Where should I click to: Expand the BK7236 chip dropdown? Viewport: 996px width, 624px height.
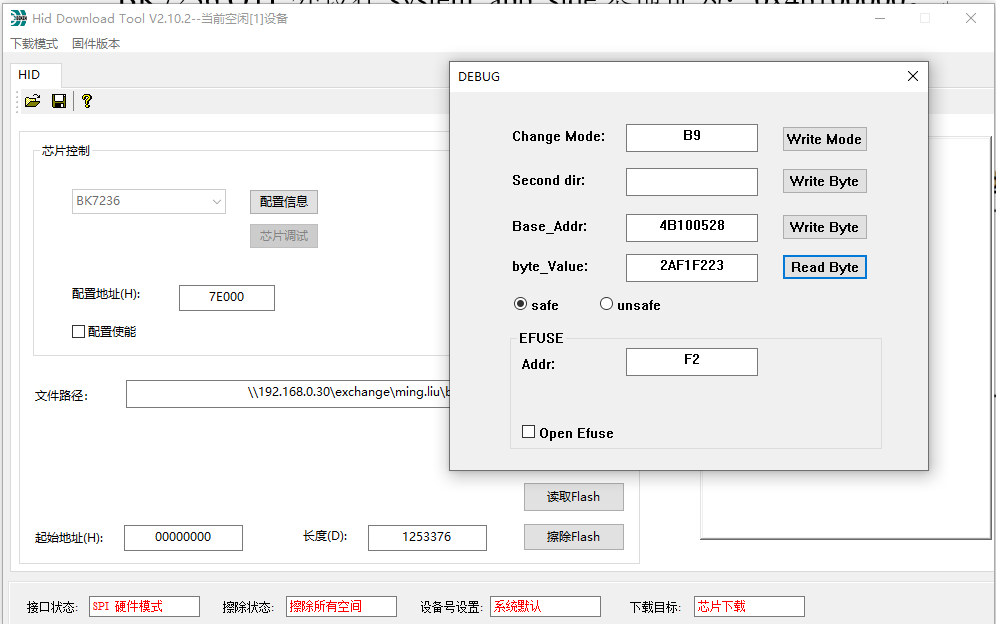[x=217, y=201]
